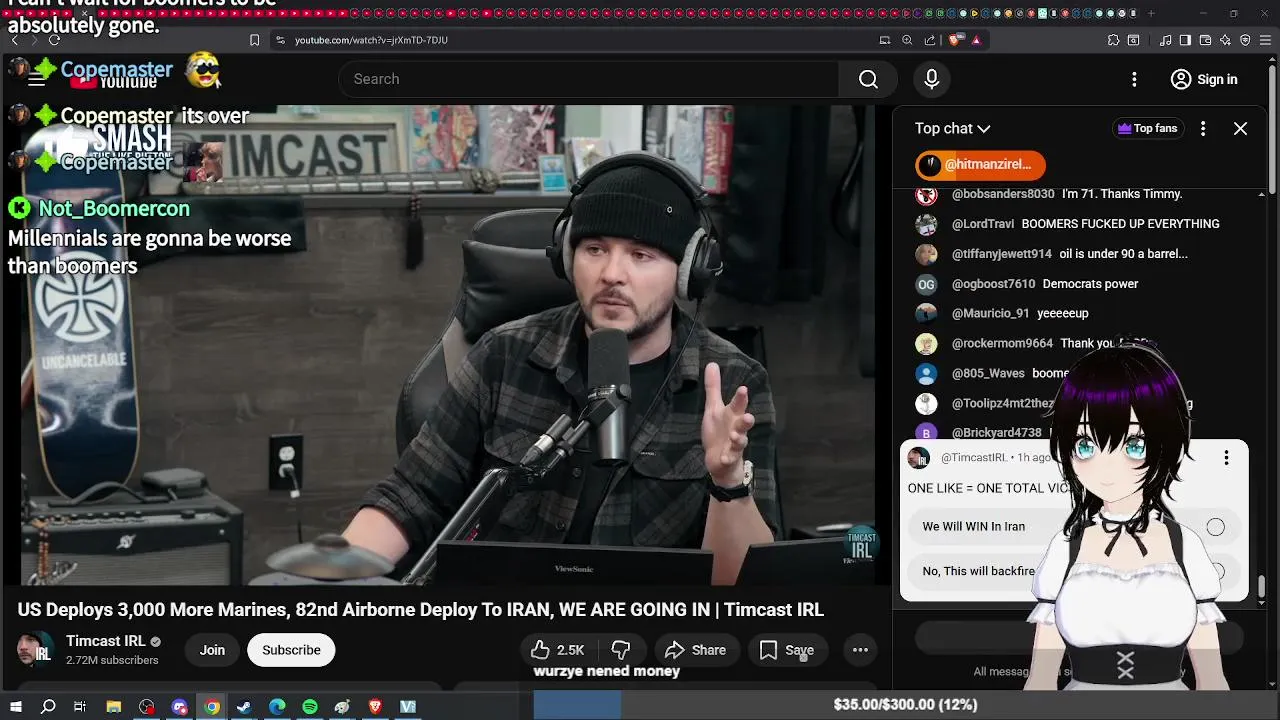
Task: Bookmark this page in address bar
Action: pyautogui.click(x=254, y=40)
